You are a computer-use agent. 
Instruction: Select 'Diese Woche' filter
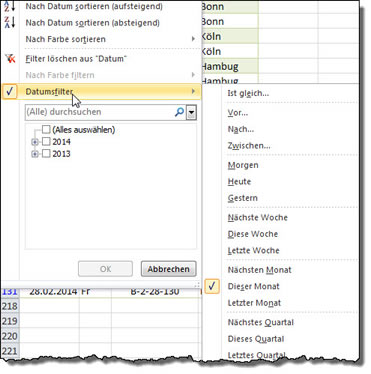coord(253,234)
